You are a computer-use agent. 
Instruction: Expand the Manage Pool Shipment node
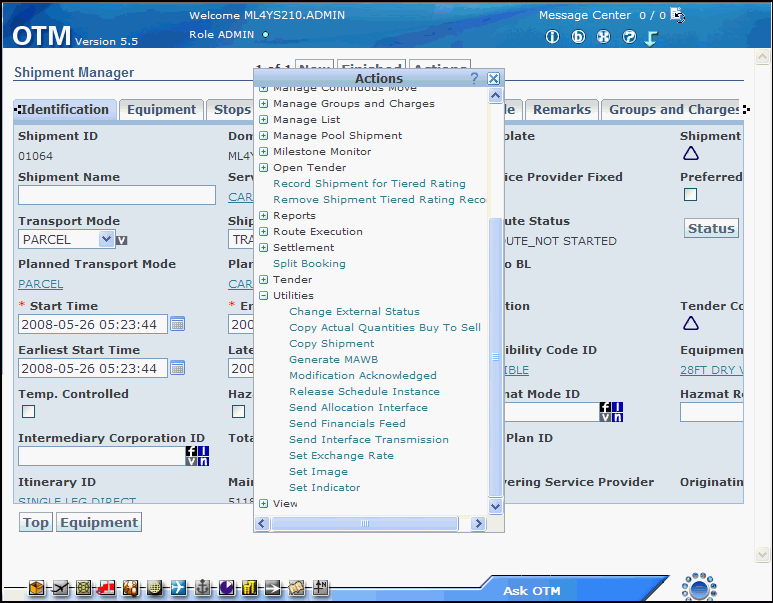pos(264,136)
